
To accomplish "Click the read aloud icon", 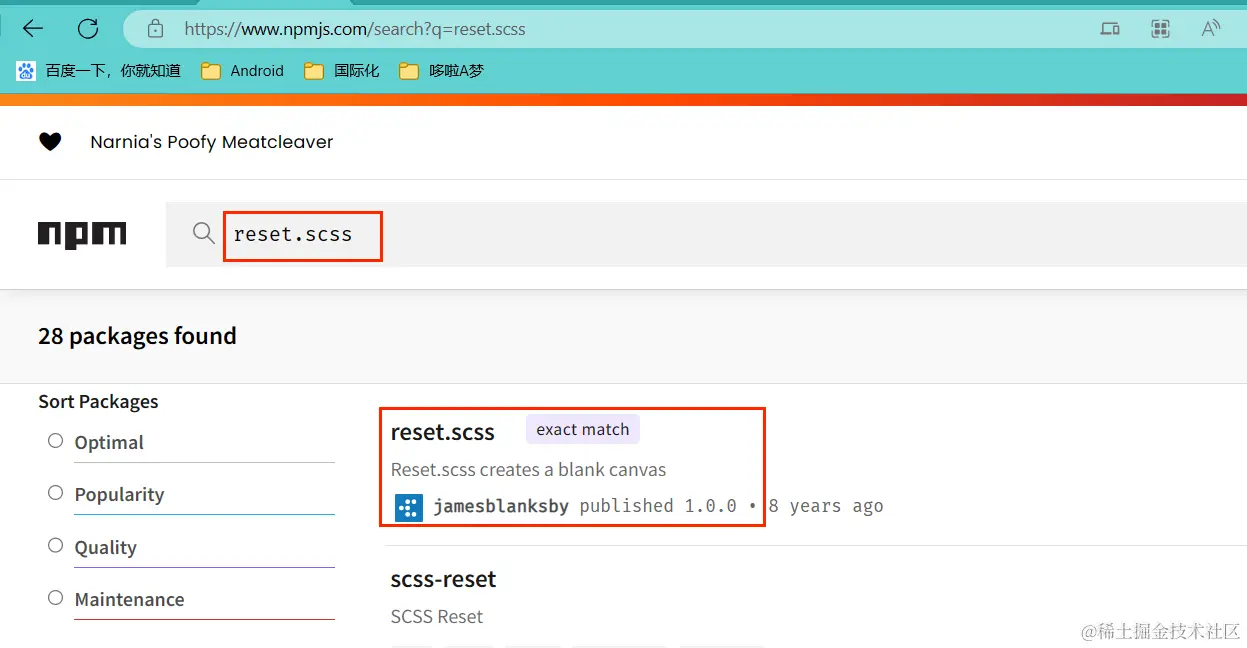I will click(x=1211, y=28).
